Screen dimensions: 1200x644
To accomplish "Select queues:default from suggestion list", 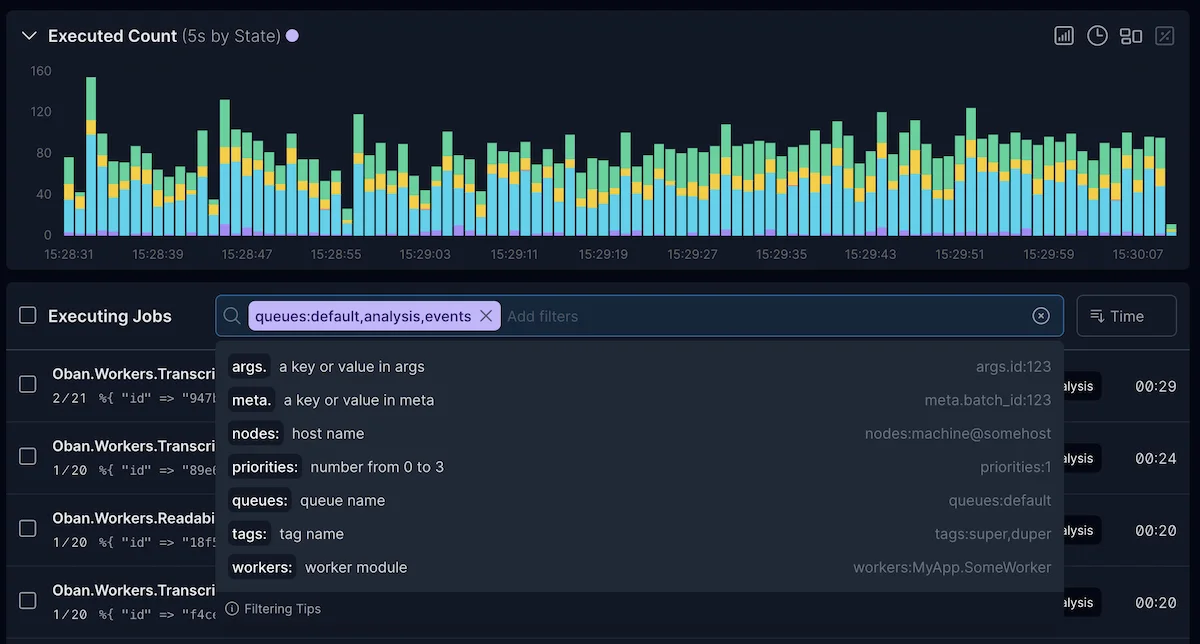I will (x=1000, y=500).
